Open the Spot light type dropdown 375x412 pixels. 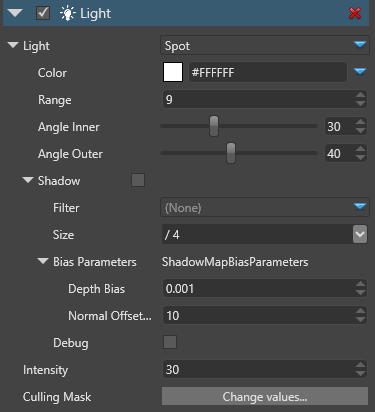click(x=265, y=45)
